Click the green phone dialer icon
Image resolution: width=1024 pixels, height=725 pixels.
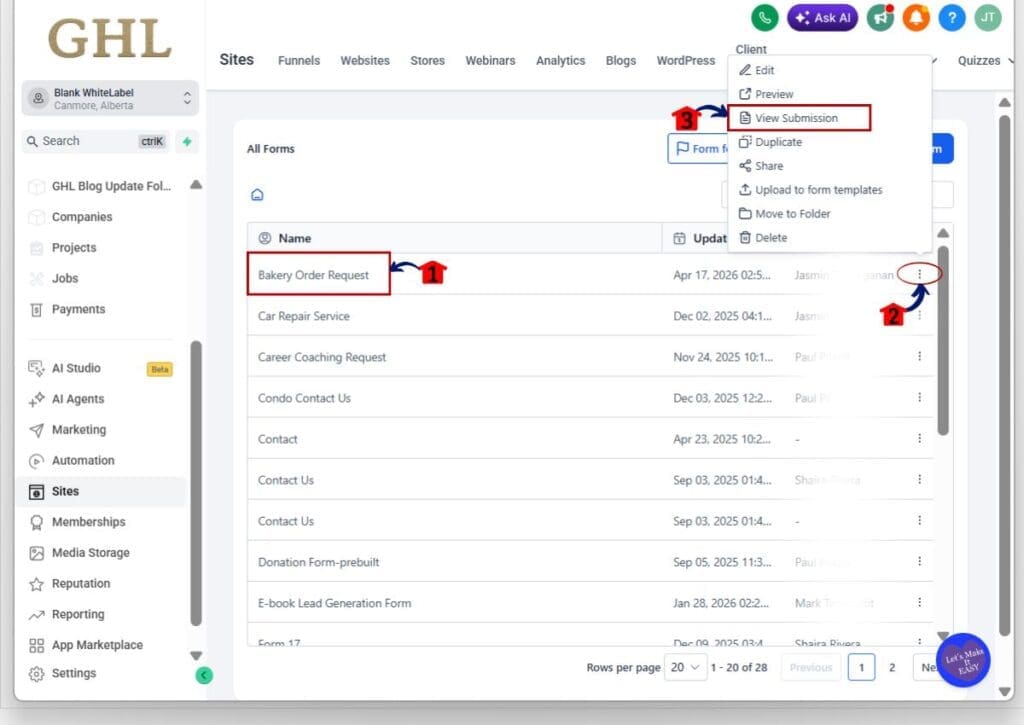(765, 18)
